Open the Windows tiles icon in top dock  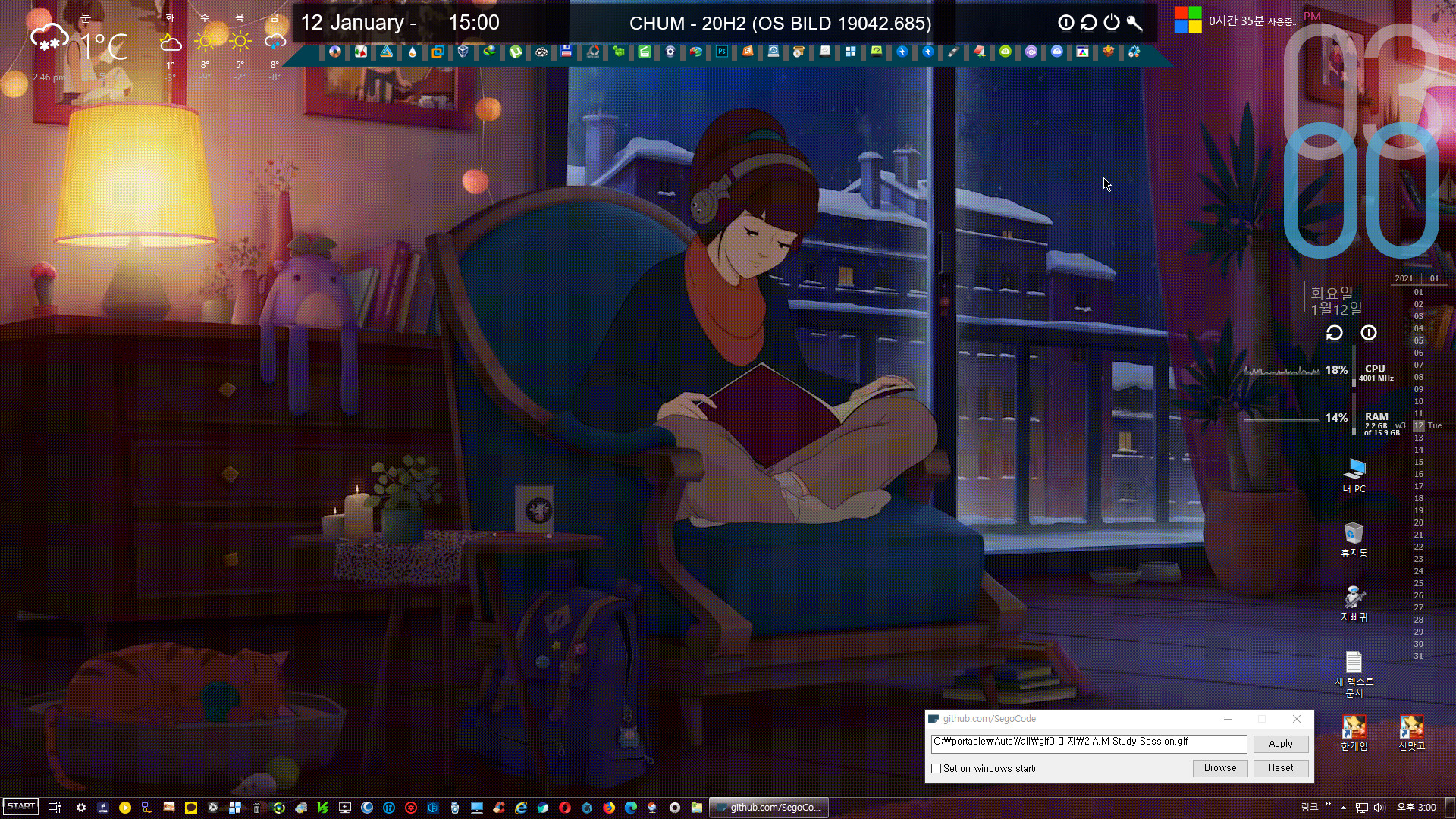click(x=851, y=52)
